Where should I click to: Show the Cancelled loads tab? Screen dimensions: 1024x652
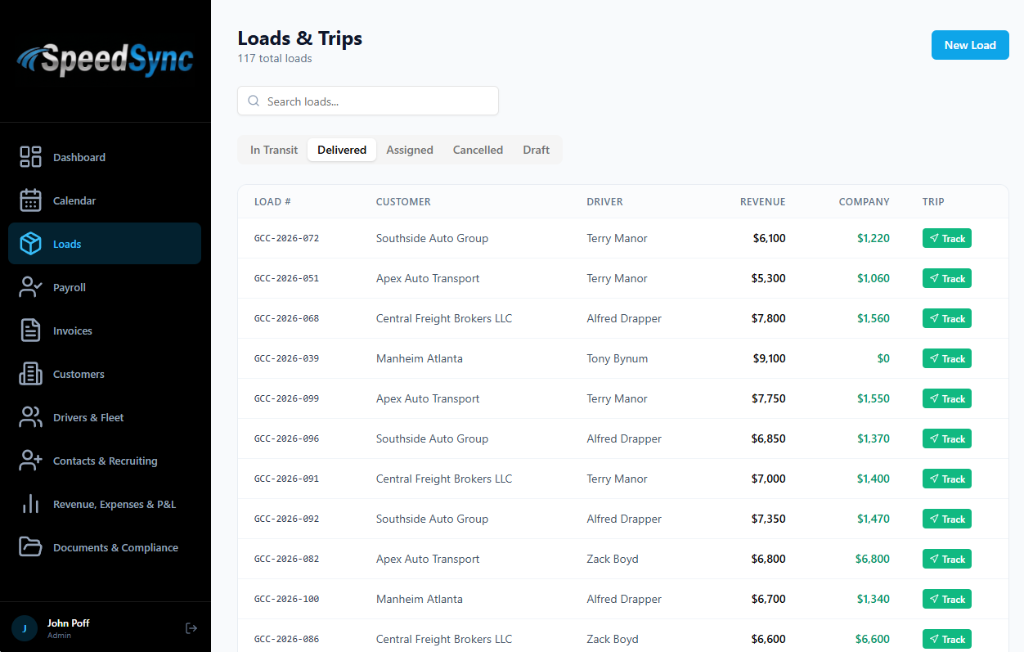coord(478,150)
